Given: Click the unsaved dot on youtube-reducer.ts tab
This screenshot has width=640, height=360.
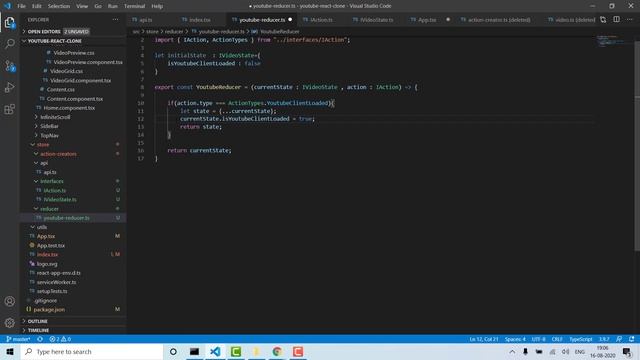Looking at the screenshot, I should tap(290, 20).
